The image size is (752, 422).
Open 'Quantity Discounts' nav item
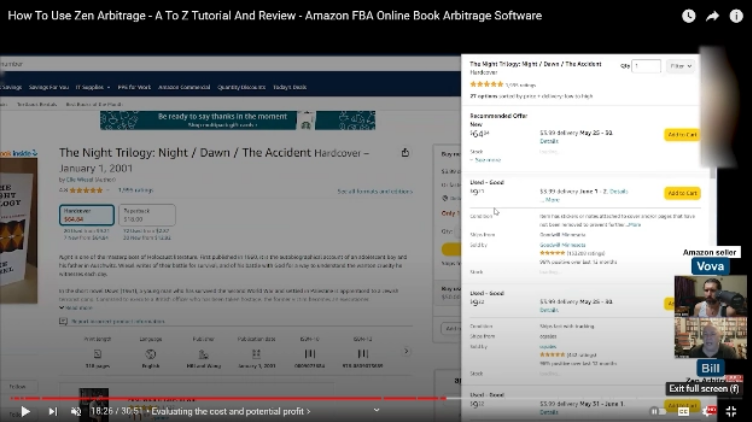(x=241, y=87)
